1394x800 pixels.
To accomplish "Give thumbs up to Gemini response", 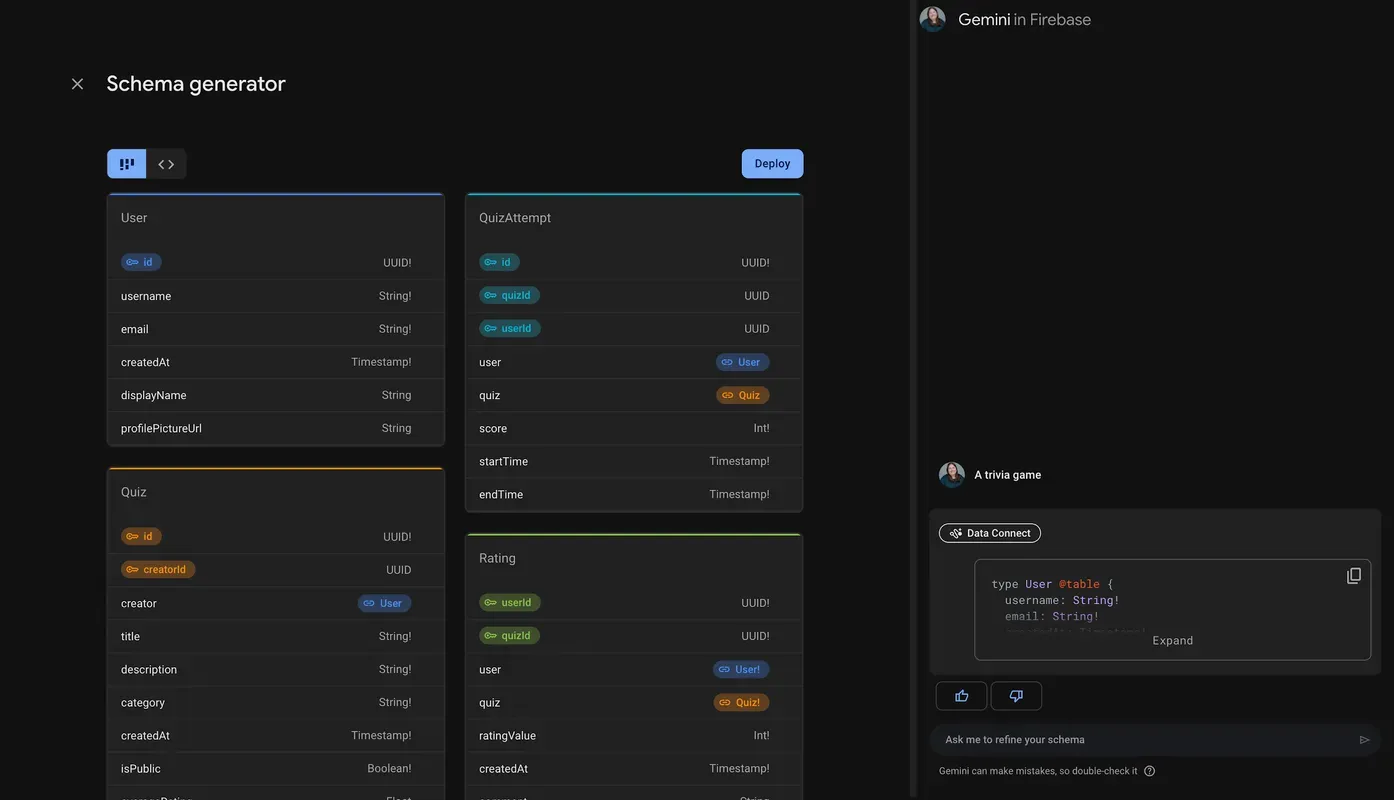I will tap(962, 696).
